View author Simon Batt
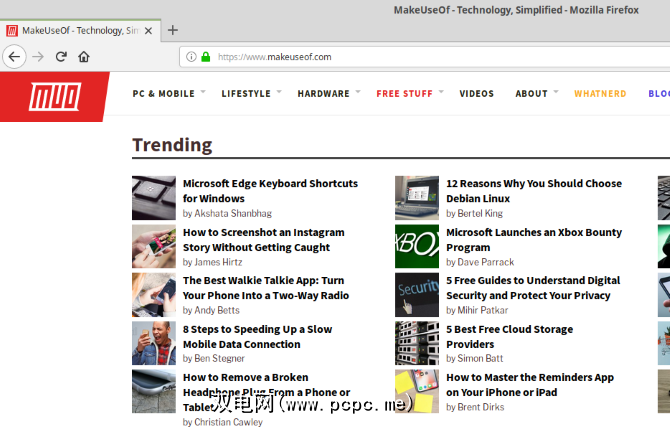This screenshot has height=427, width=670. click(x=480, y=359)
